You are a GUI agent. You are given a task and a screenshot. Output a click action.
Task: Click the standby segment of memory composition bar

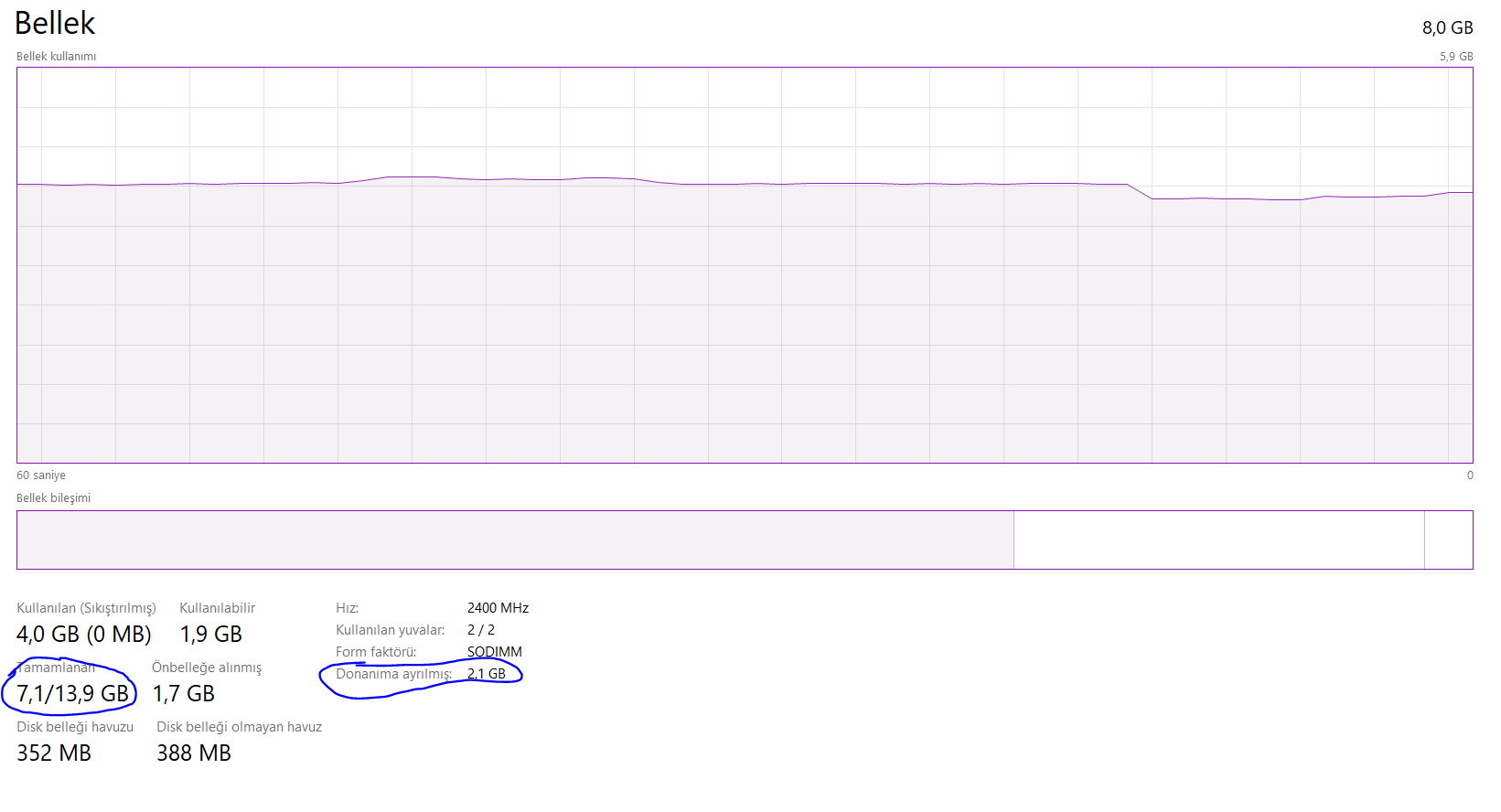[1219, 540]
